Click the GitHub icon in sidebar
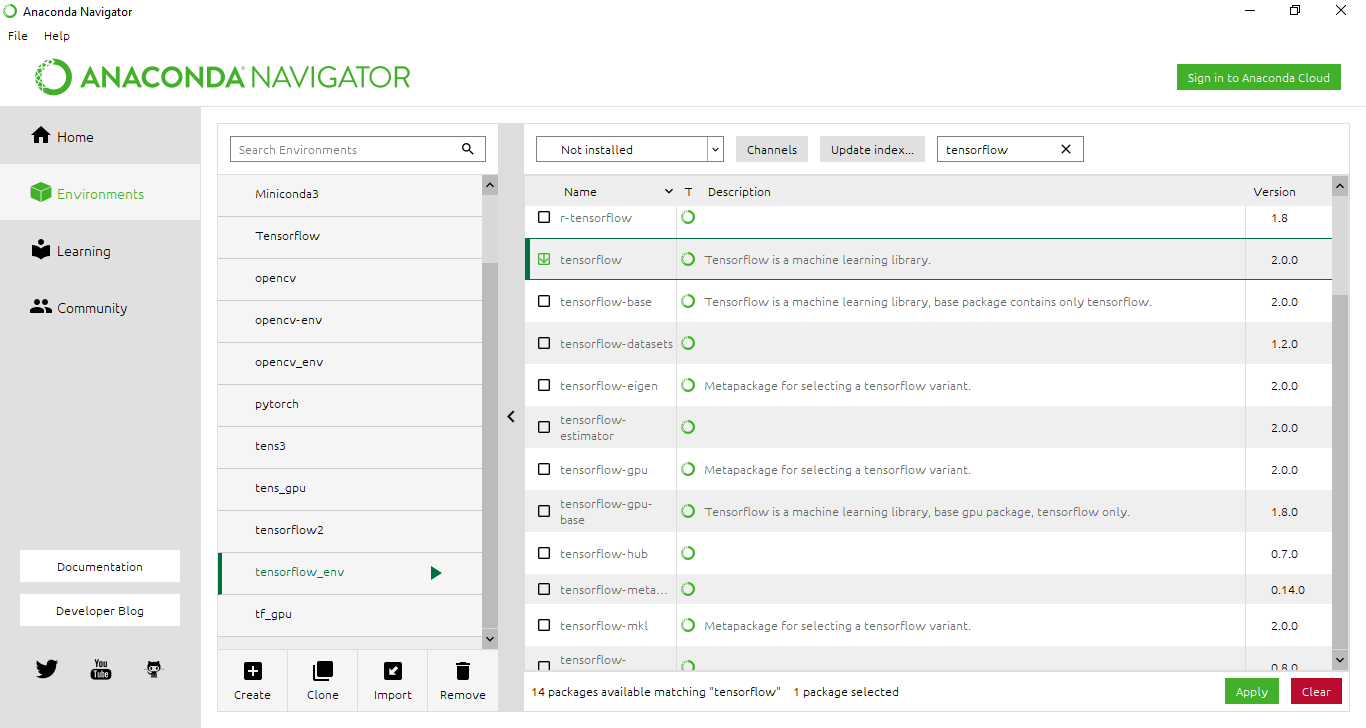 (153, 669)
